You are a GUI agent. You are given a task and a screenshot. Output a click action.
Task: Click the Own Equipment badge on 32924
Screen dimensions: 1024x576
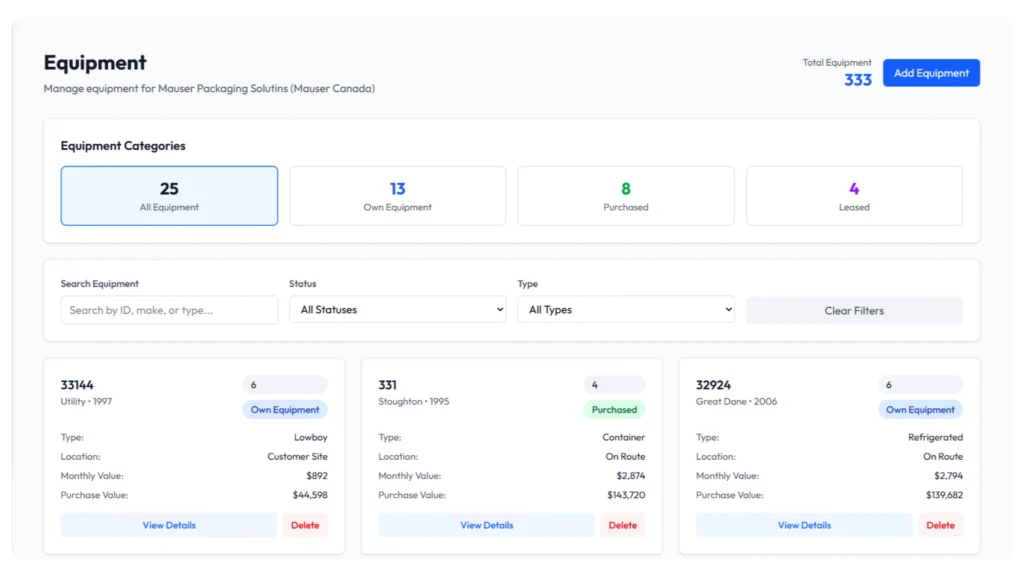point(920,410)
